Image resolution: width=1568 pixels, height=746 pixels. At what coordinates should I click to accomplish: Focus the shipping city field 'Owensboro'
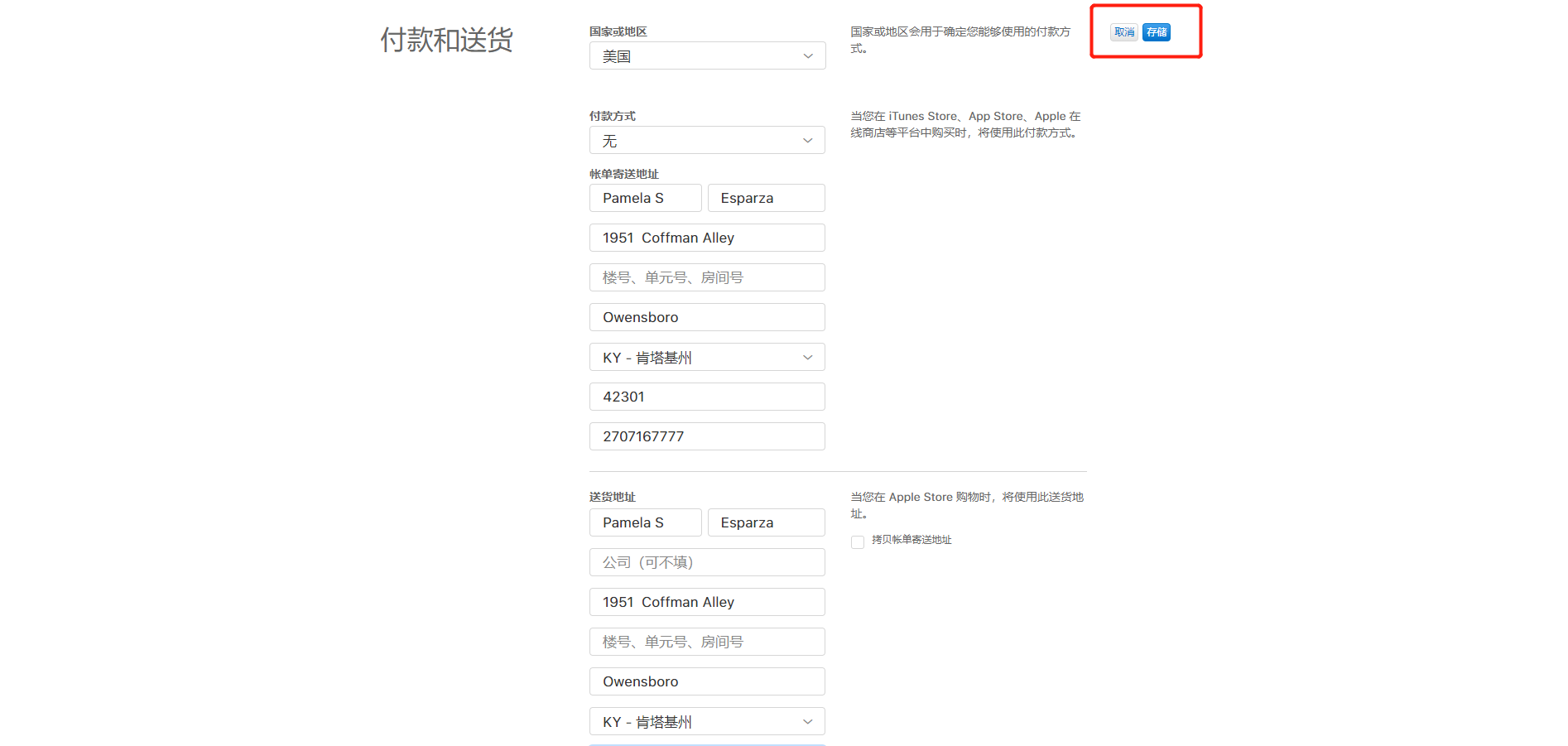click(707, 682)
